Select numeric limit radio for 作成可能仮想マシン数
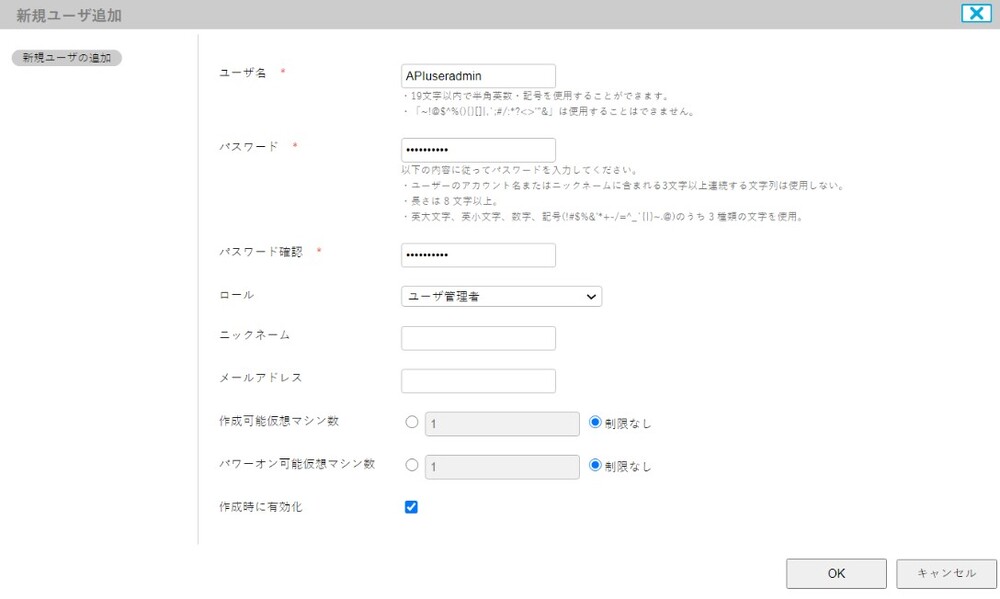1000x599 pixels. (411, 423)
